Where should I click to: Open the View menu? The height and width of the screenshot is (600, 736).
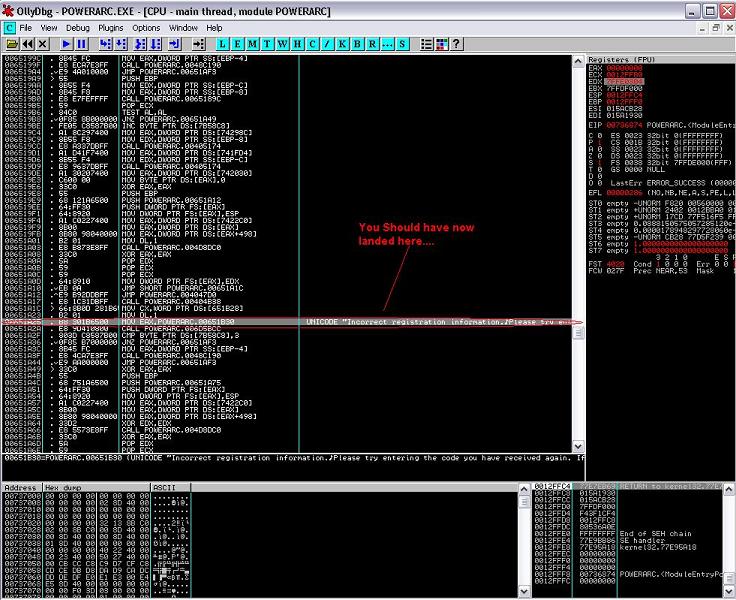(x=49, y=28)
